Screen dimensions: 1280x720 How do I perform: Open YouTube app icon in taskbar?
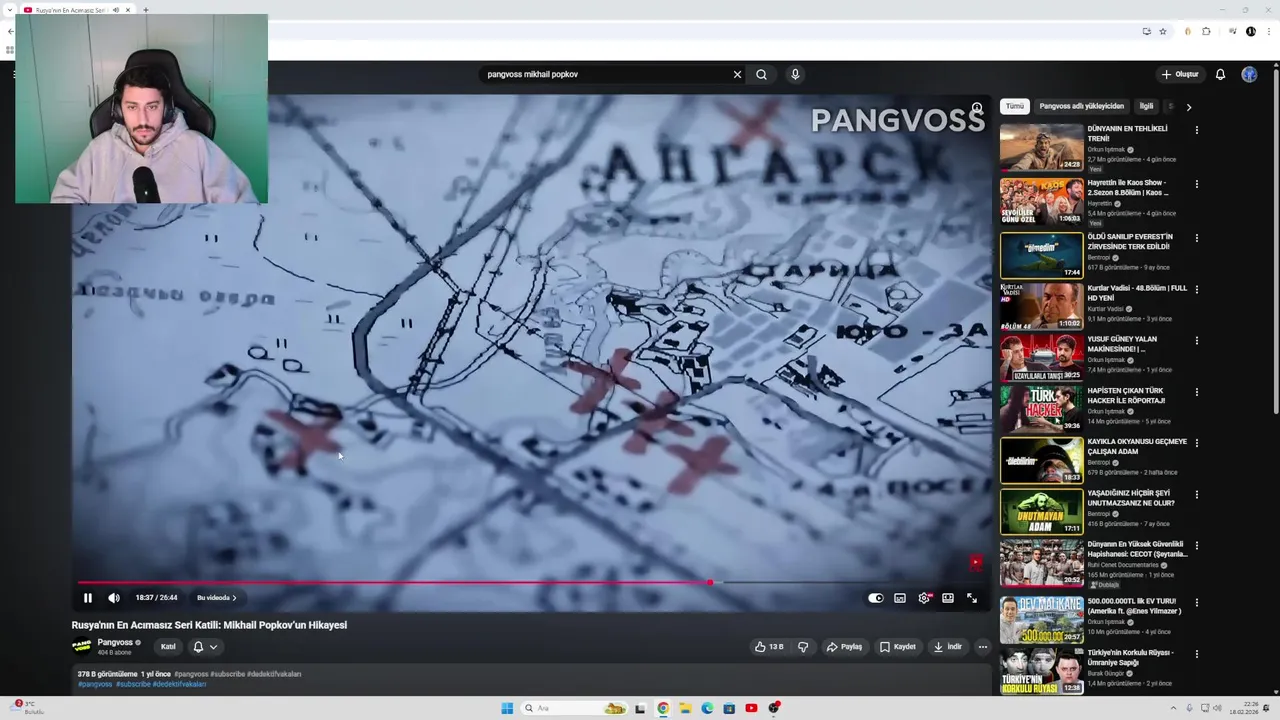(x=751, y=708)
